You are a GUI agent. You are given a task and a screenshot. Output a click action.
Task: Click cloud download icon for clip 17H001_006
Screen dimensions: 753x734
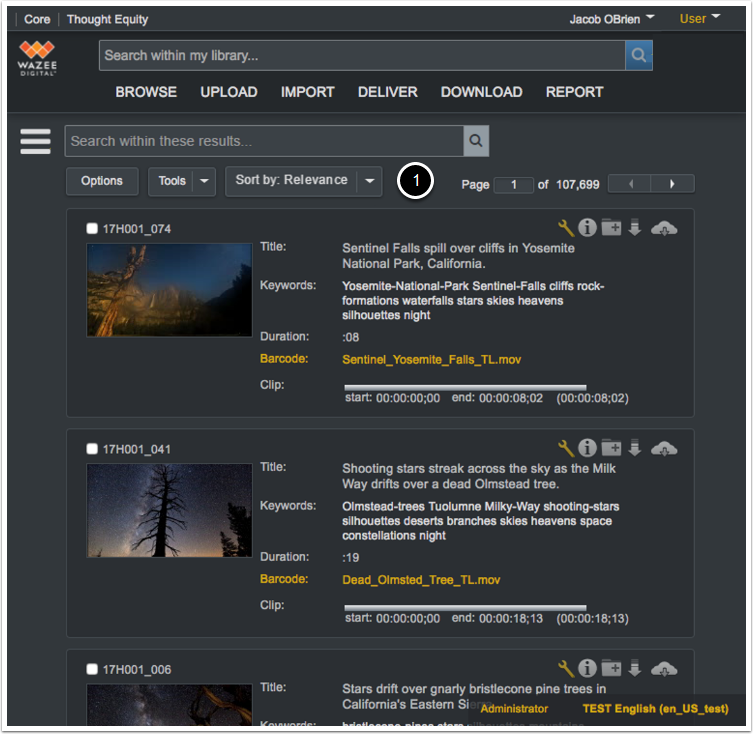click(664, 669)
